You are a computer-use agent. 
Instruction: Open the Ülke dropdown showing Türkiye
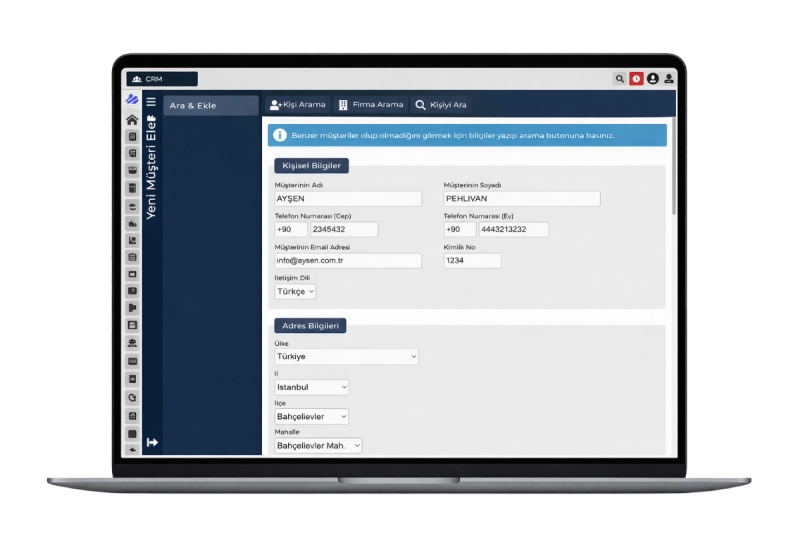[x=346, y=357]
